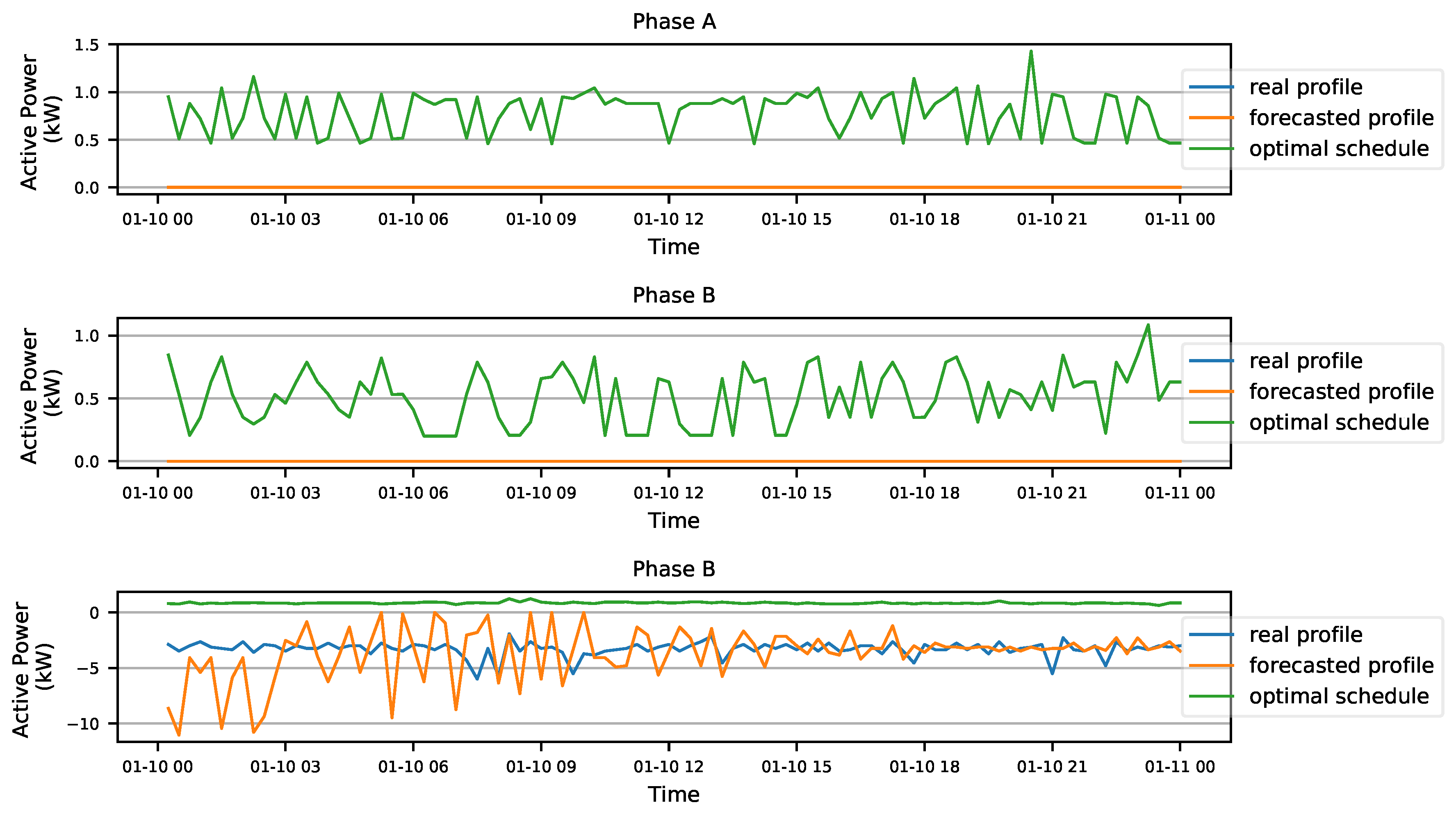The image size is (1456, 814).
Task: Click the middle chart's Phase B title
Action: point(674,296)
